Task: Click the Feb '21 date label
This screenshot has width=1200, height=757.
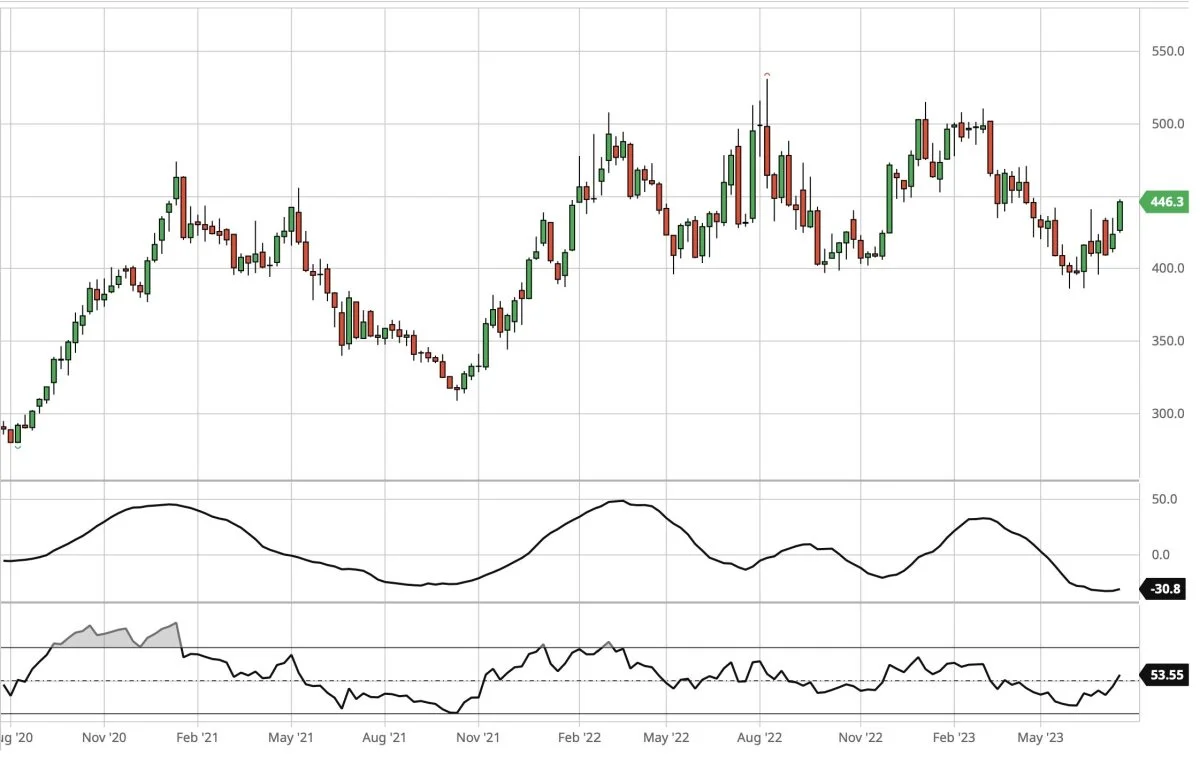Action: click(197, 738)
